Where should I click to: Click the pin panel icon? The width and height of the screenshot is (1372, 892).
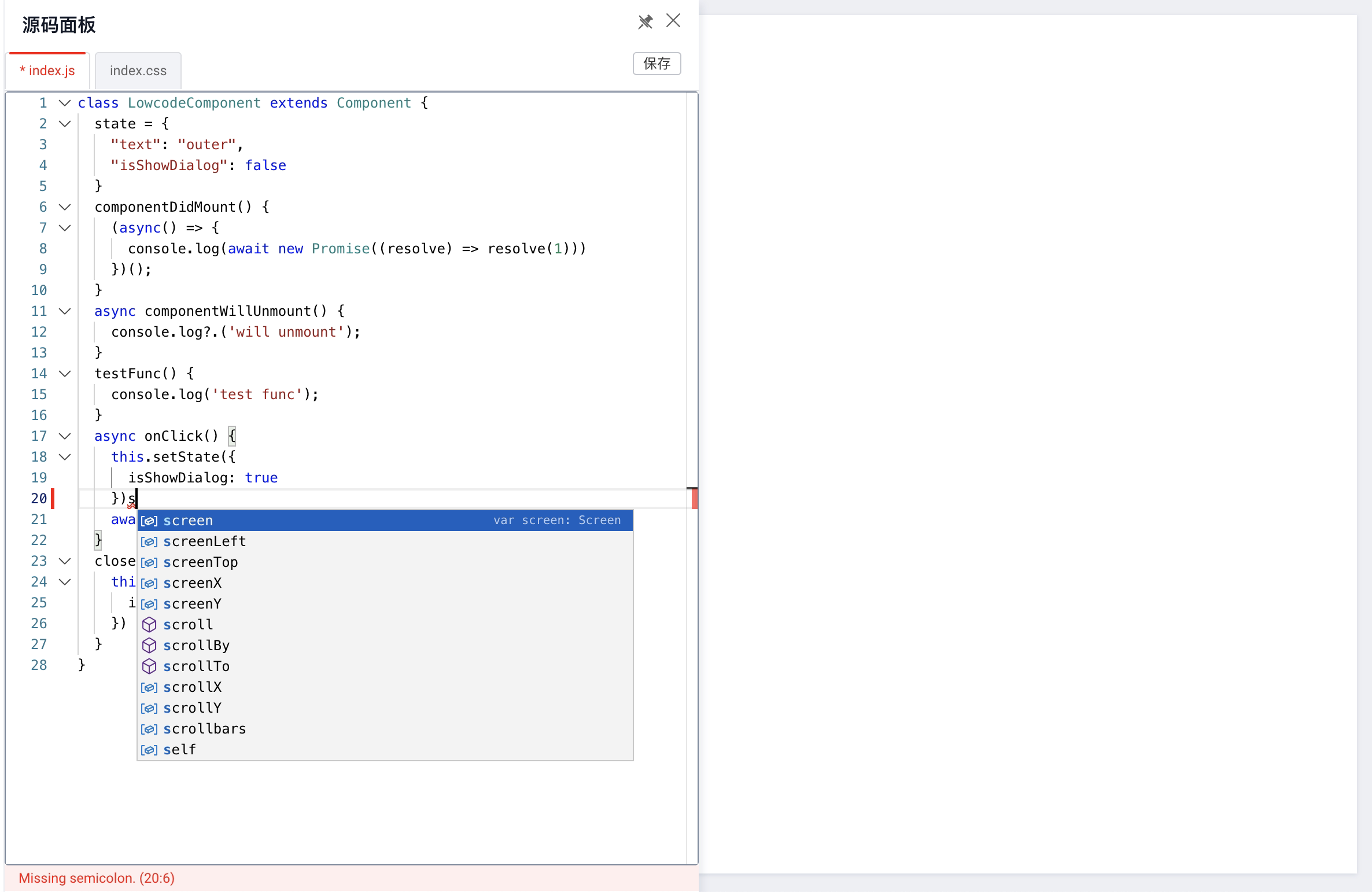[x=645, y=22]
